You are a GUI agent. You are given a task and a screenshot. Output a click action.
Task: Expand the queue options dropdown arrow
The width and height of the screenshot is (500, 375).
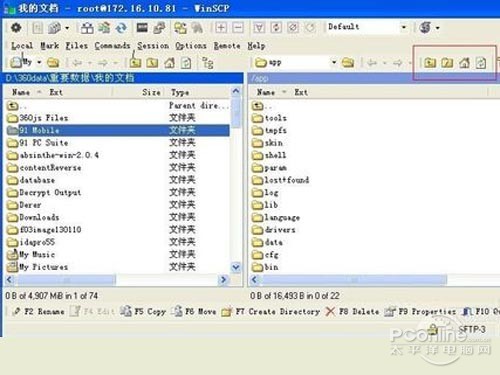pyautogui.click(x=67, y=28)
